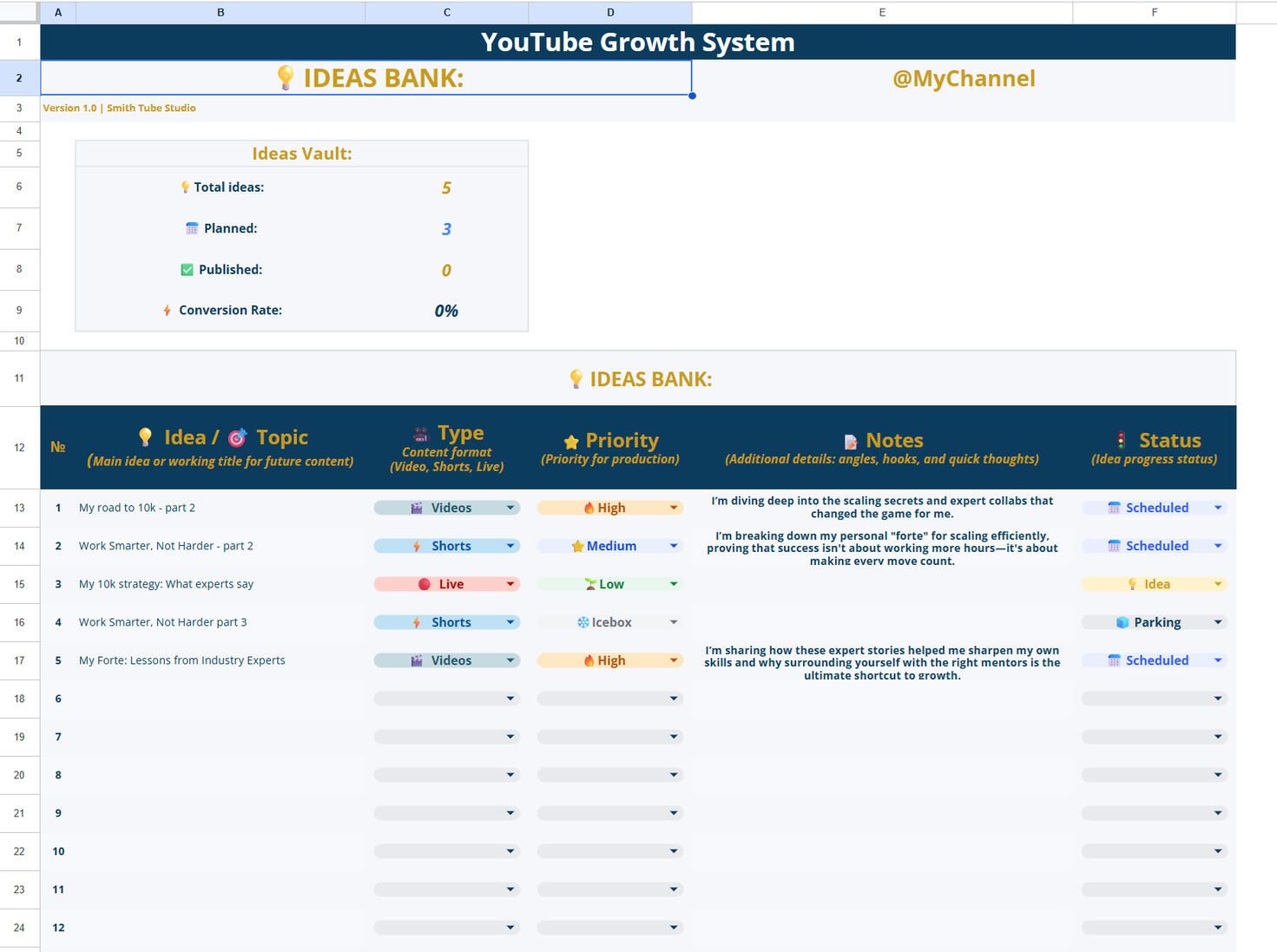Click the notepad icon in Notes header
1277x952 pixels.
click(x=851, y=442)
